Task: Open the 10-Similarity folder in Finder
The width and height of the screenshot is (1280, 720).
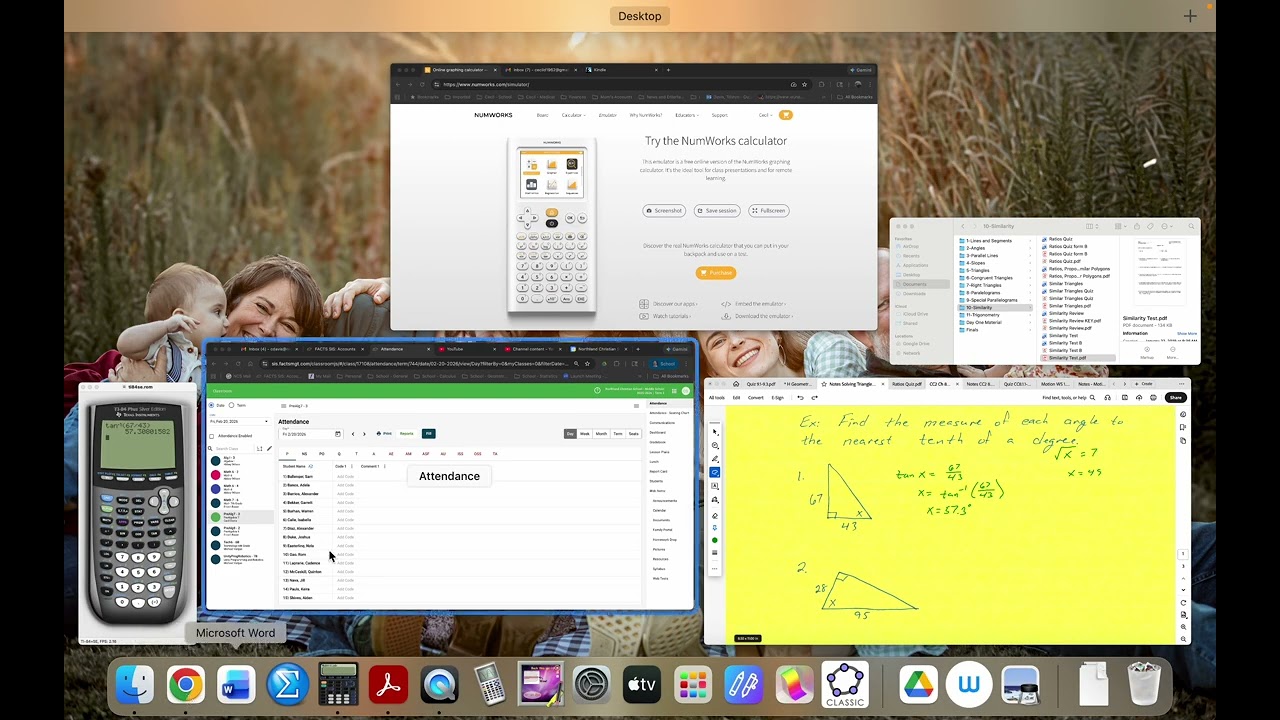Action: pos(995,307)
